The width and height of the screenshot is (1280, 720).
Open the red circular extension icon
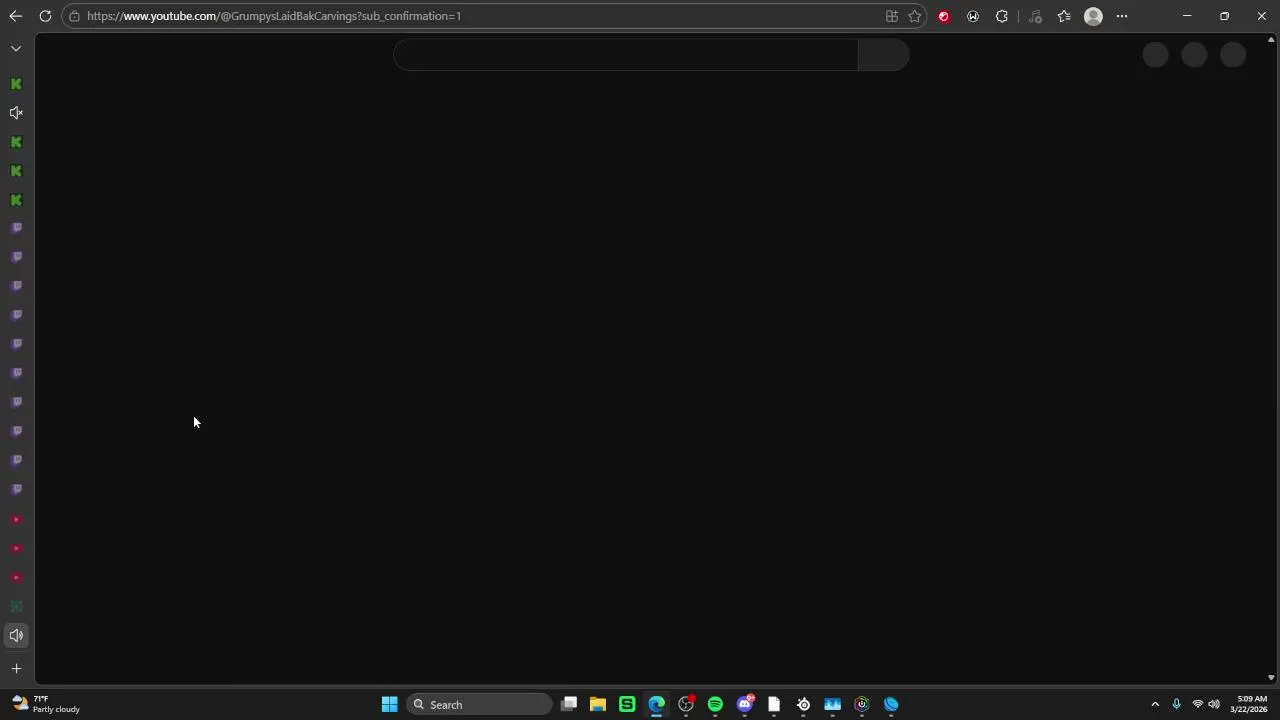tap(944, 16)
